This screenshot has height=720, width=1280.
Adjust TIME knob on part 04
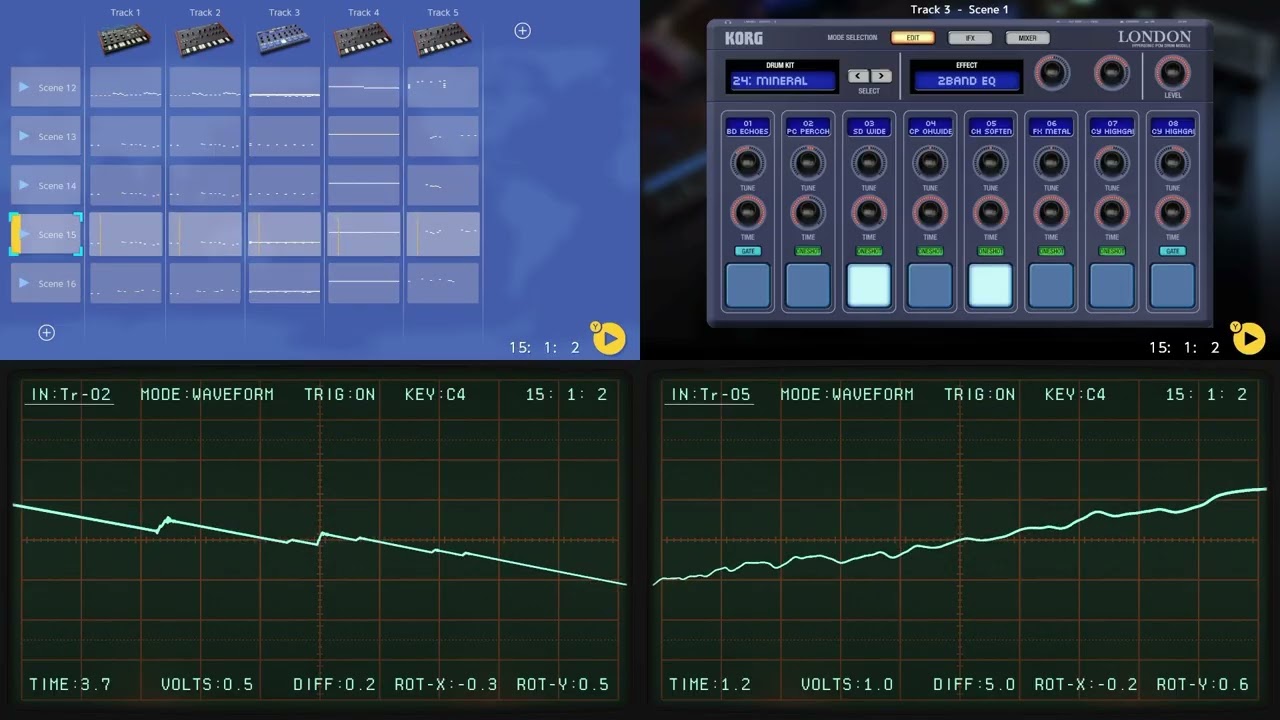click(930, 212)
